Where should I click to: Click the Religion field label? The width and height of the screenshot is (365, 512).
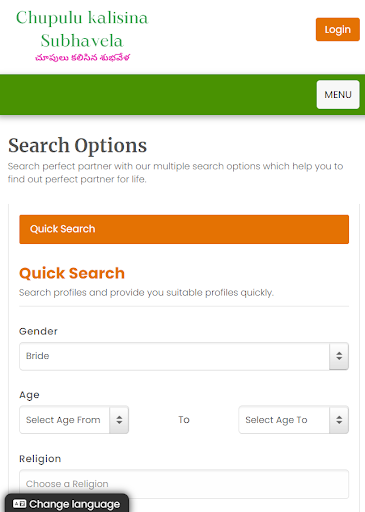40,459
